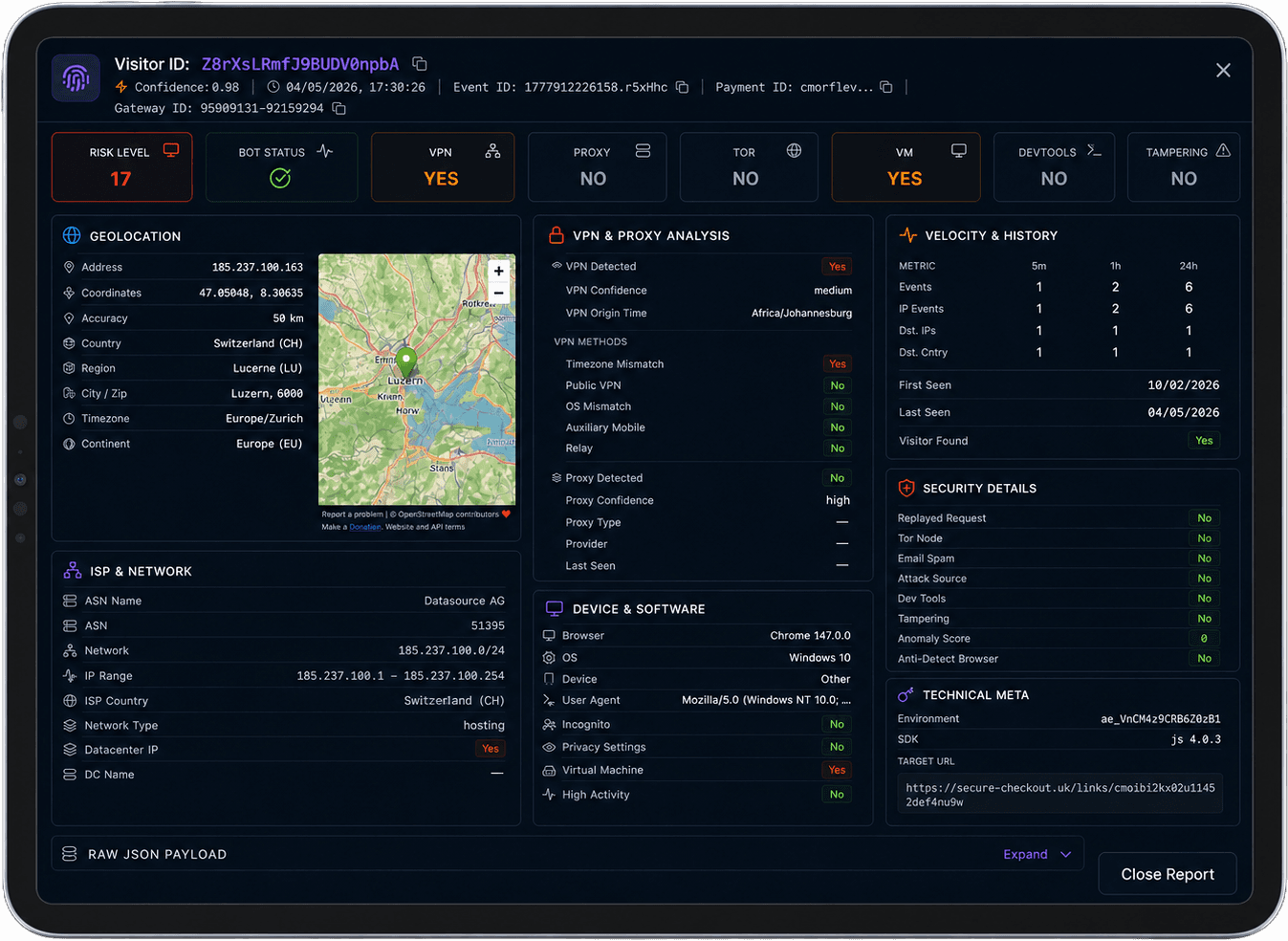Zoom in on the map
Viewport: 1288px width, 941px height.
coord(498,272)
